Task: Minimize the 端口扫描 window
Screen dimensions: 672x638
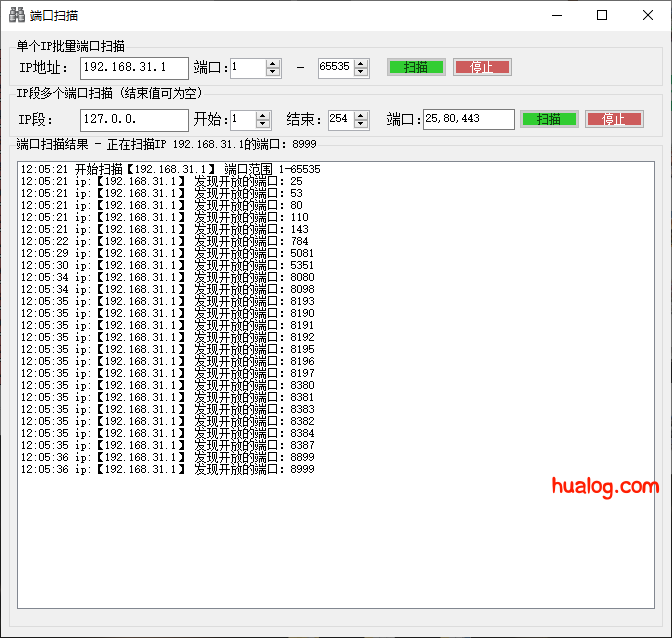Action: (556, 15)
